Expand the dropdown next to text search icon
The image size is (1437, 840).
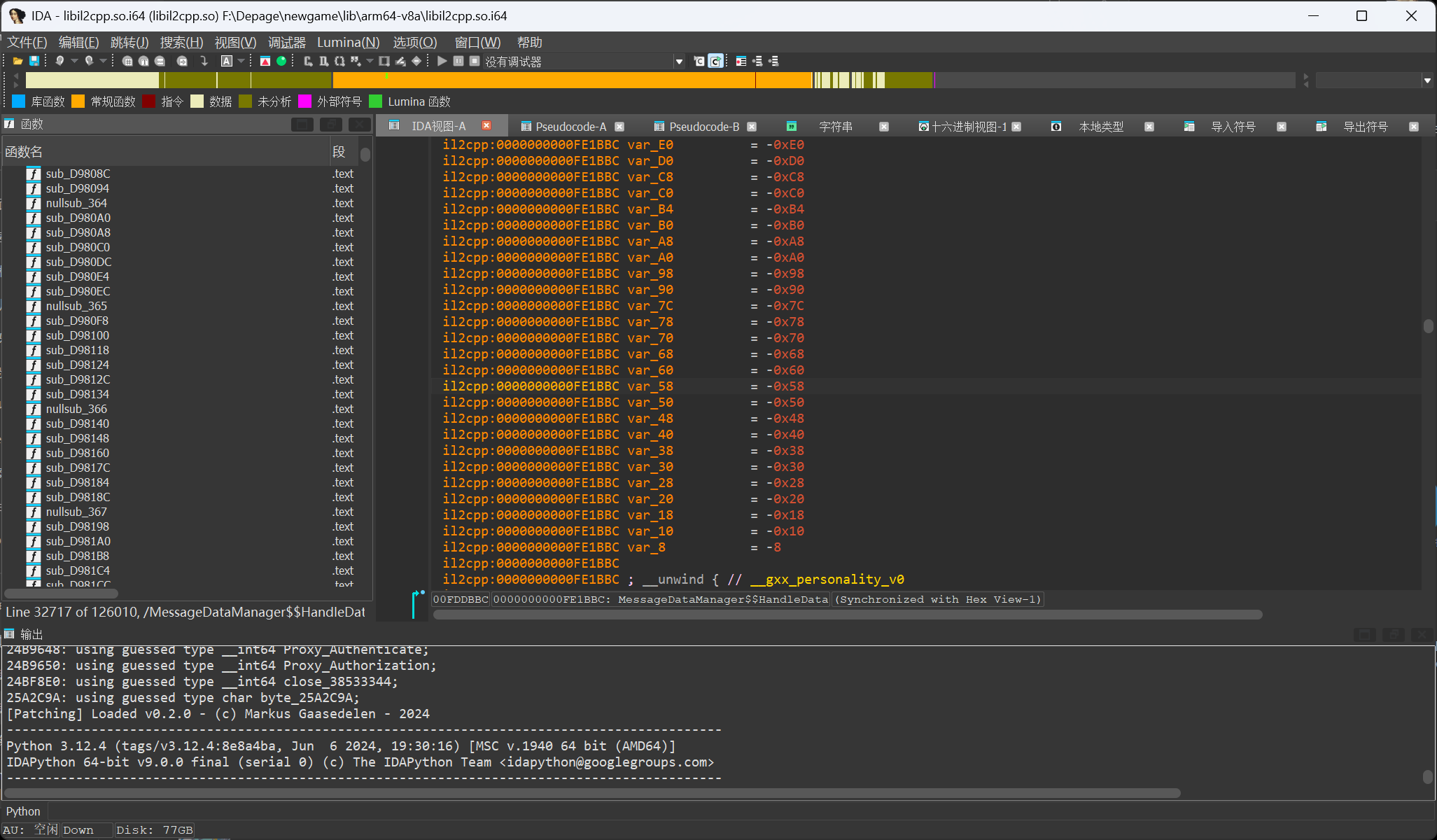pos(241,62)
